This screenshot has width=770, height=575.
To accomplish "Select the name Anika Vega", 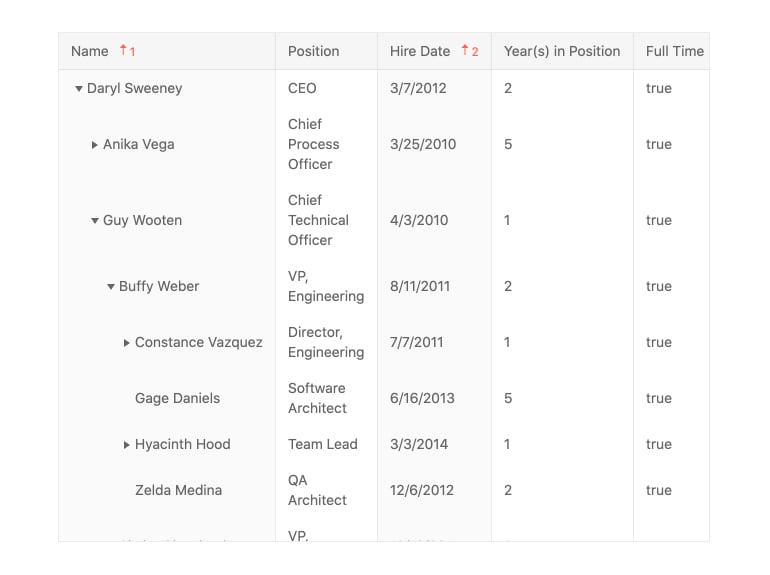I will point(138,144).
